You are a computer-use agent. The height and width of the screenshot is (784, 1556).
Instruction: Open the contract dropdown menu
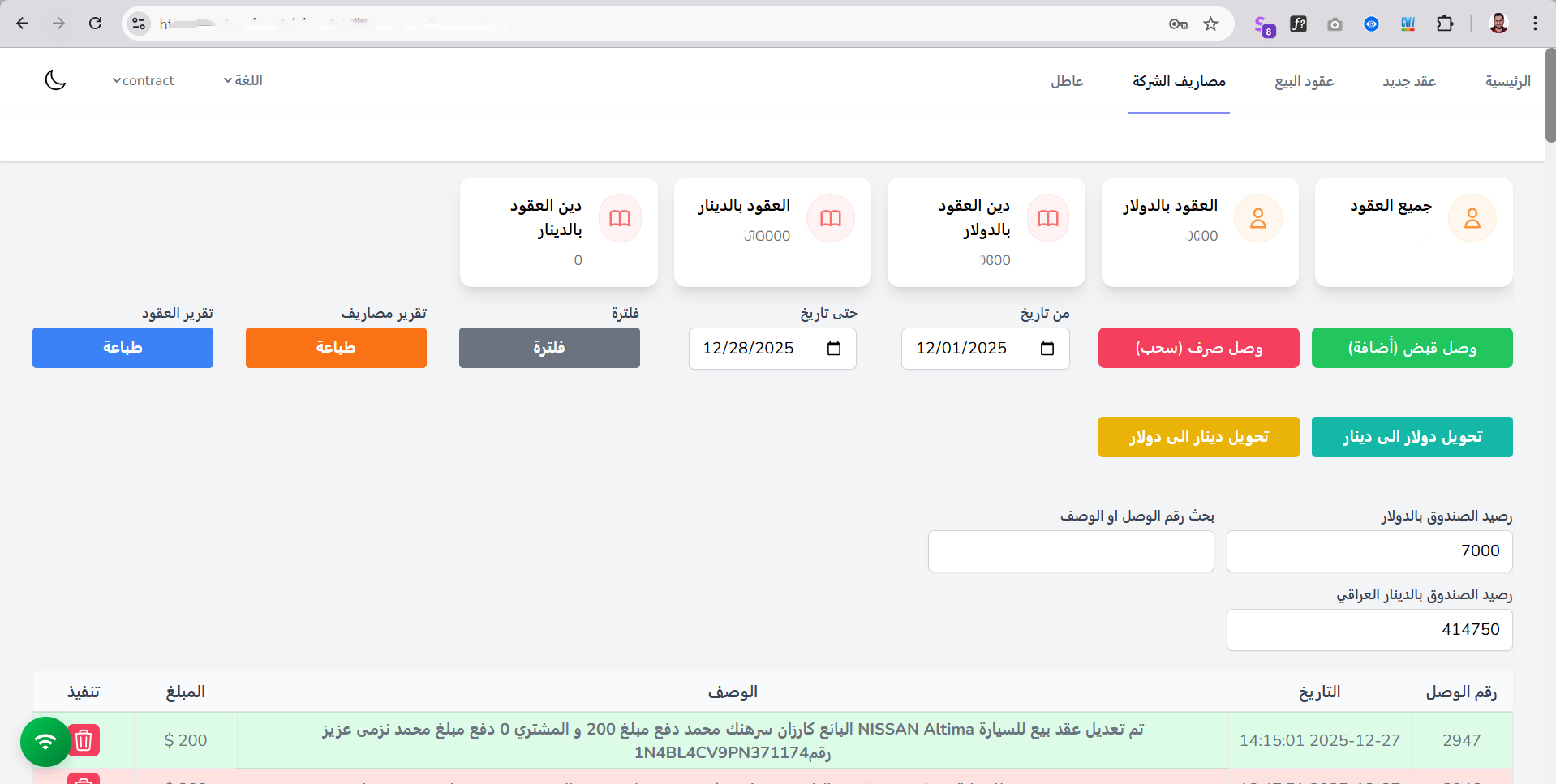tap(143, 79)
